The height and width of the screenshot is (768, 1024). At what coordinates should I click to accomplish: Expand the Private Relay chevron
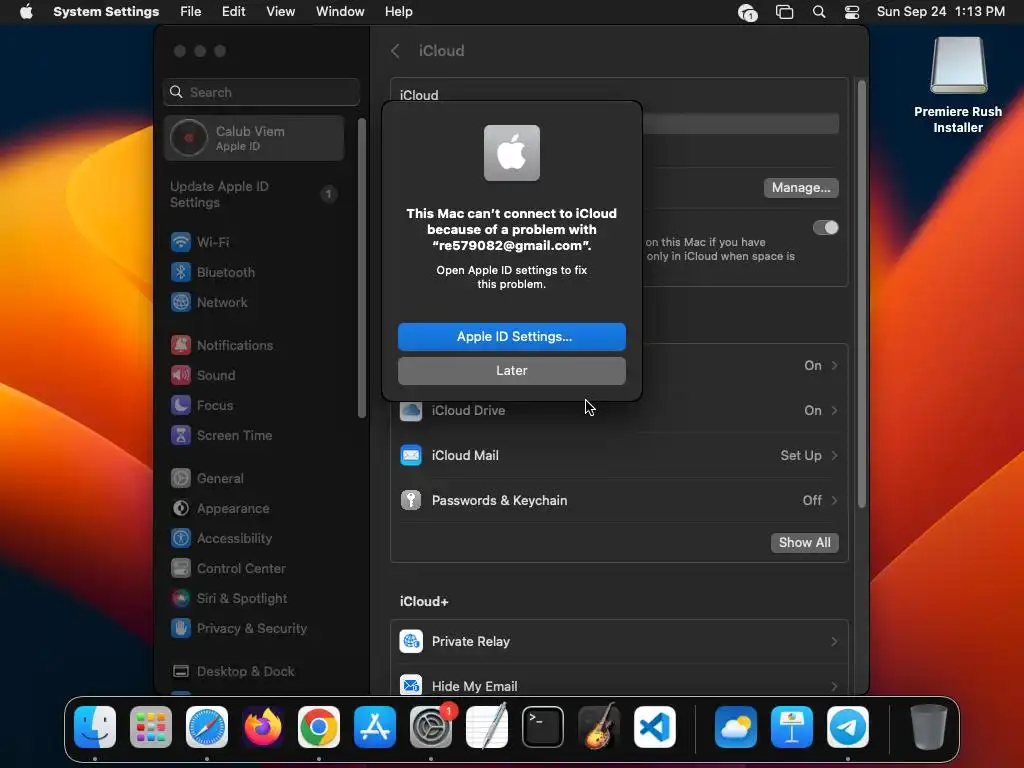click(835, 641)
